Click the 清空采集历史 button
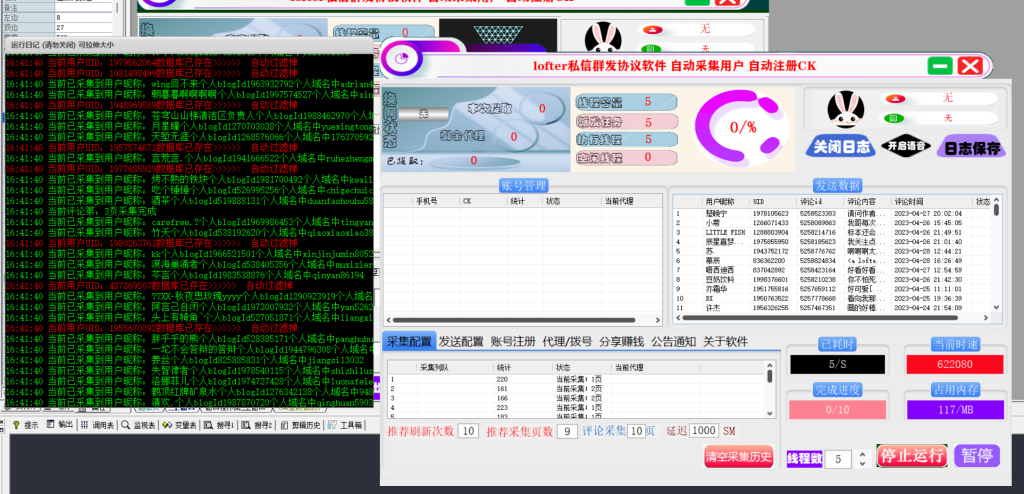The width and height of the screenshot is (1024, 494). 742,457
